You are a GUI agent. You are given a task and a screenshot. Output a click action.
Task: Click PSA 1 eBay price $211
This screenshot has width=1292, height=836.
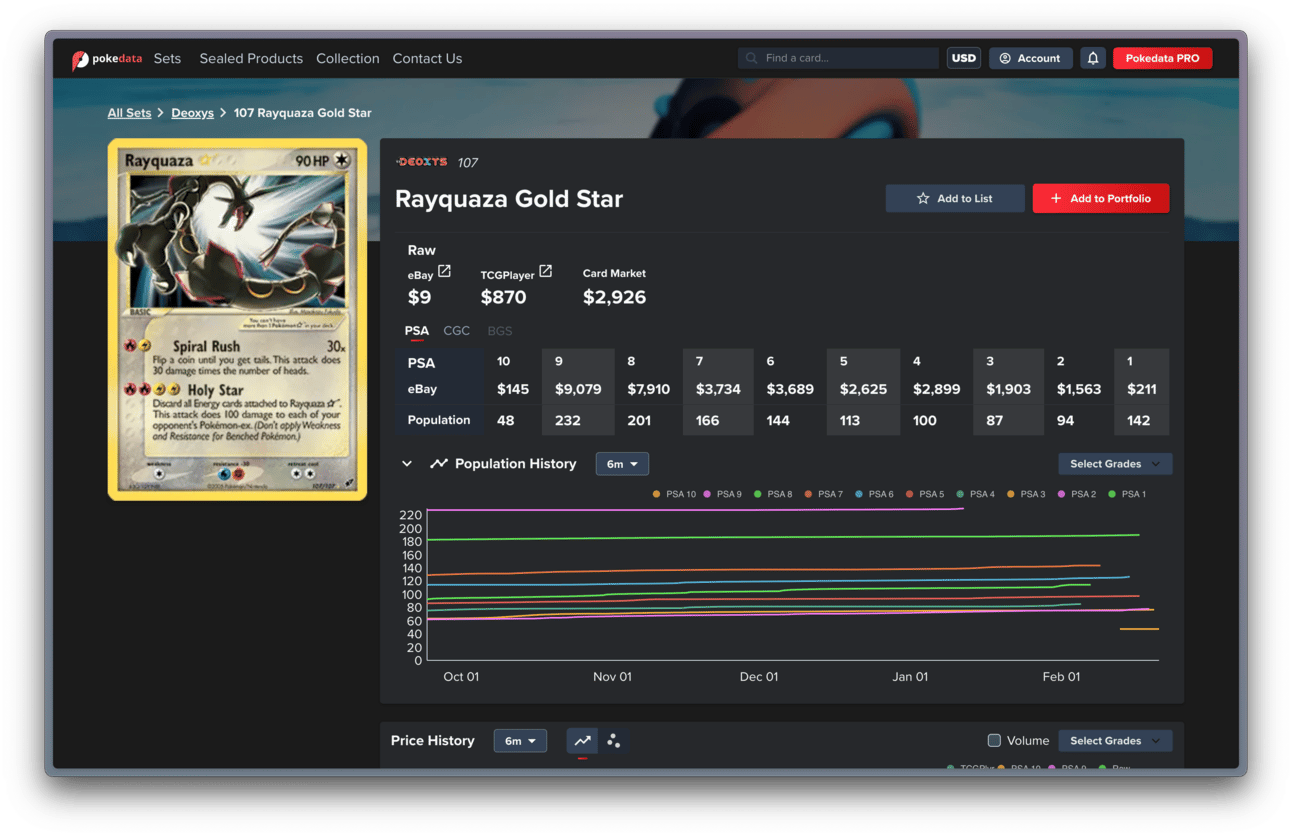1142,389
